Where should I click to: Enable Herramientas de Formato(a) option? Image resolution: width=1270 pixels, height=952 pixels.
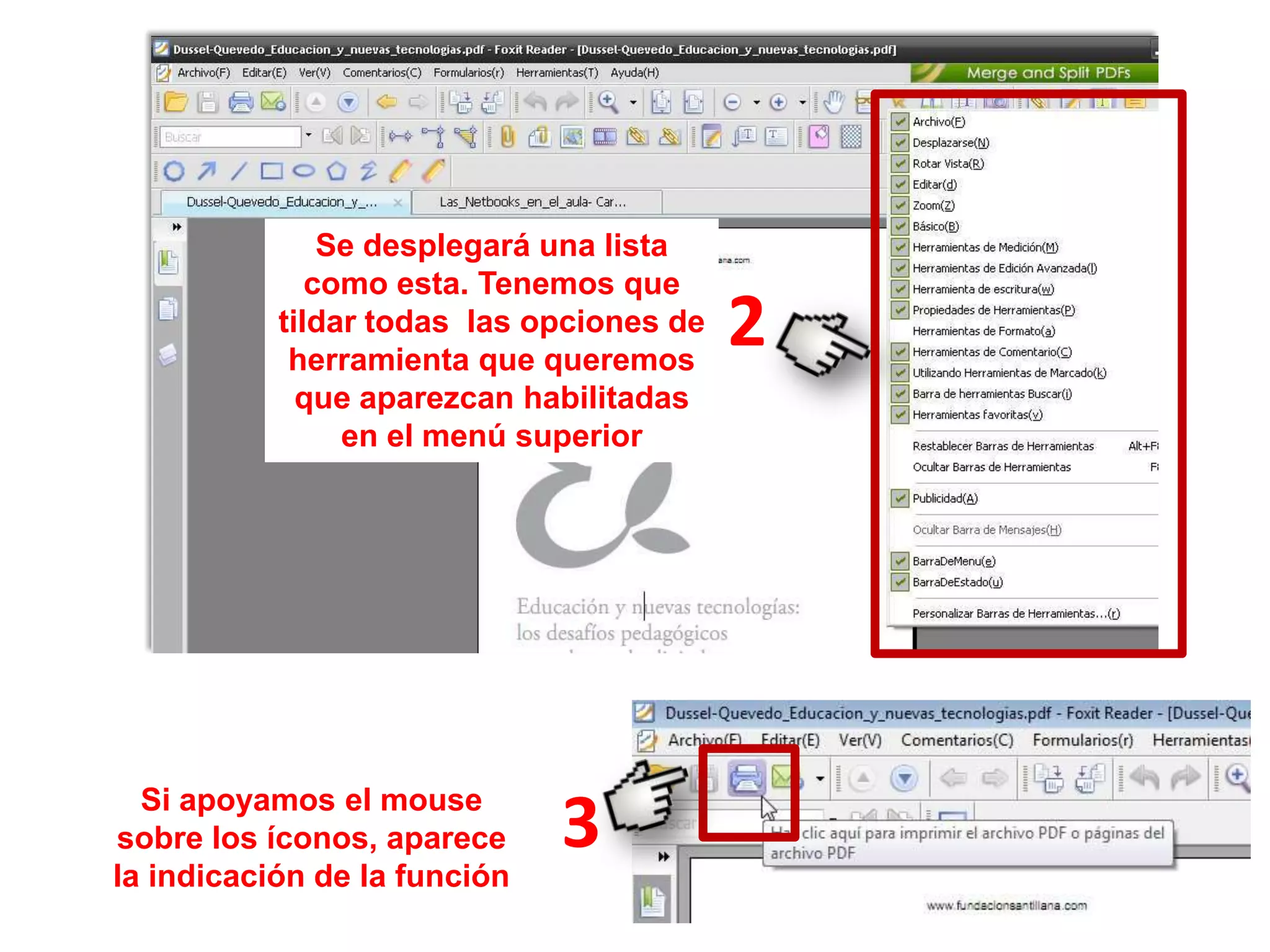tap(984, 331)
